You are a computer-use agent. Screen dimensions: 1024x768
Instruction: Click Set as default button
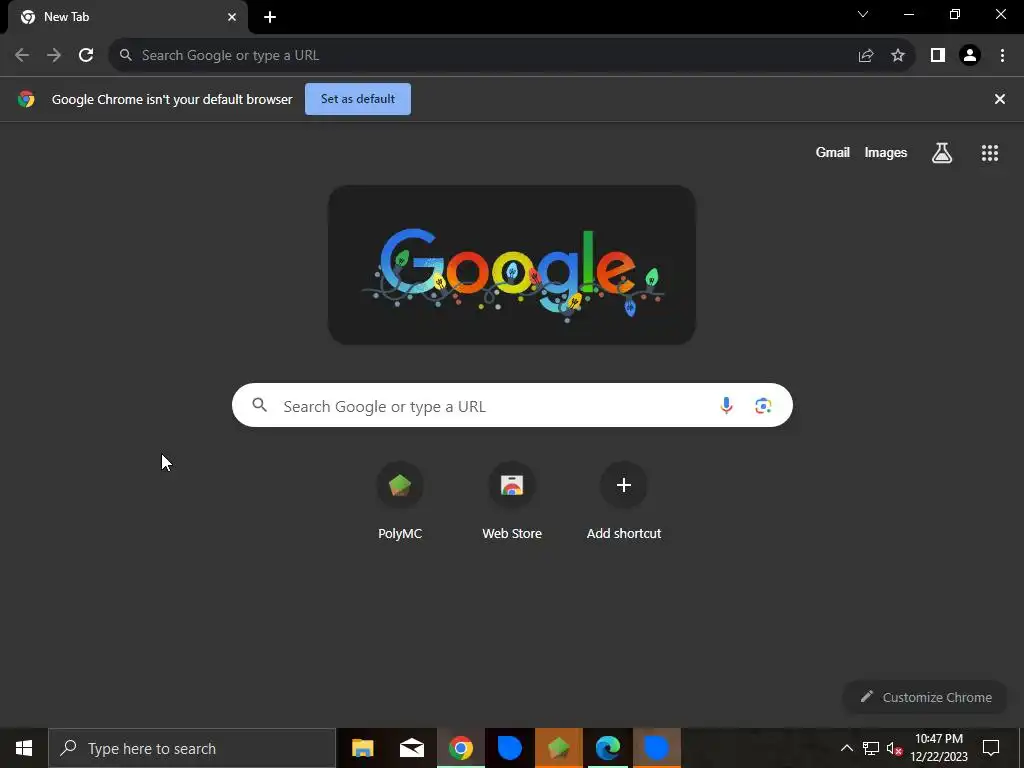point(358,99)
